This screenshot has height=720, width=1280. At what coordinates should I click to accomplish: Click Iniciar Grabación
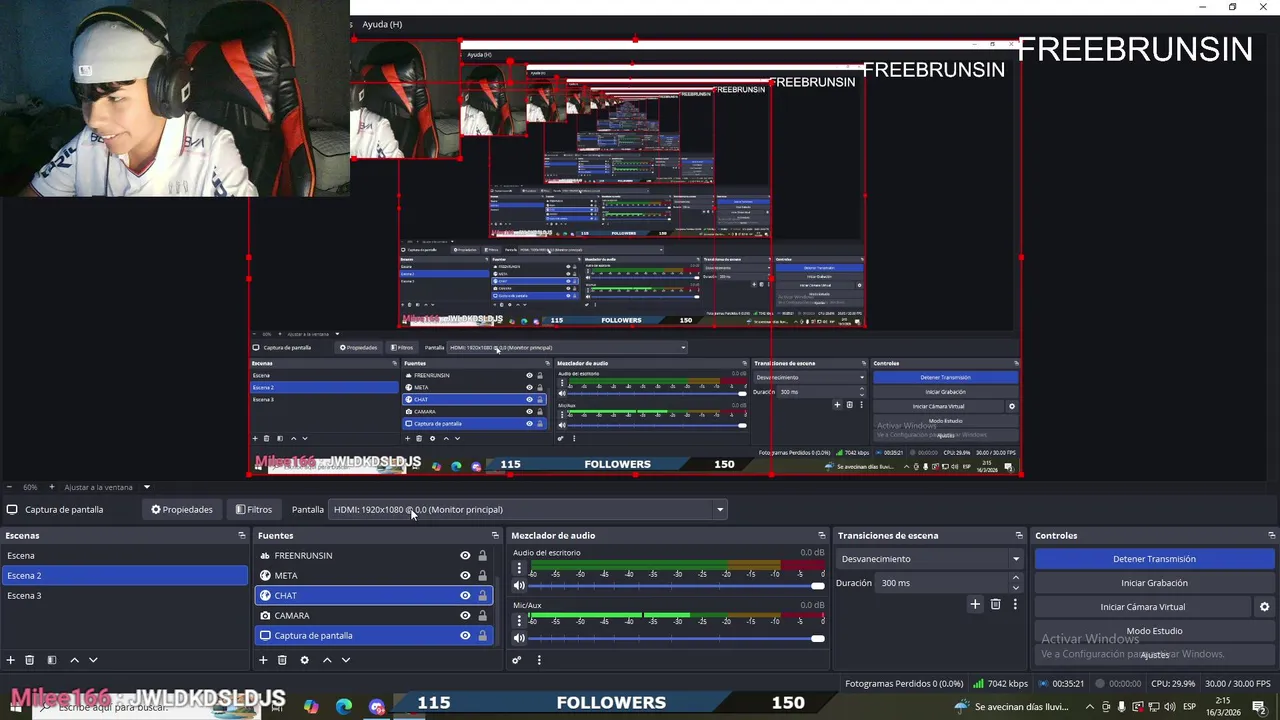(x=1154, y=583)
